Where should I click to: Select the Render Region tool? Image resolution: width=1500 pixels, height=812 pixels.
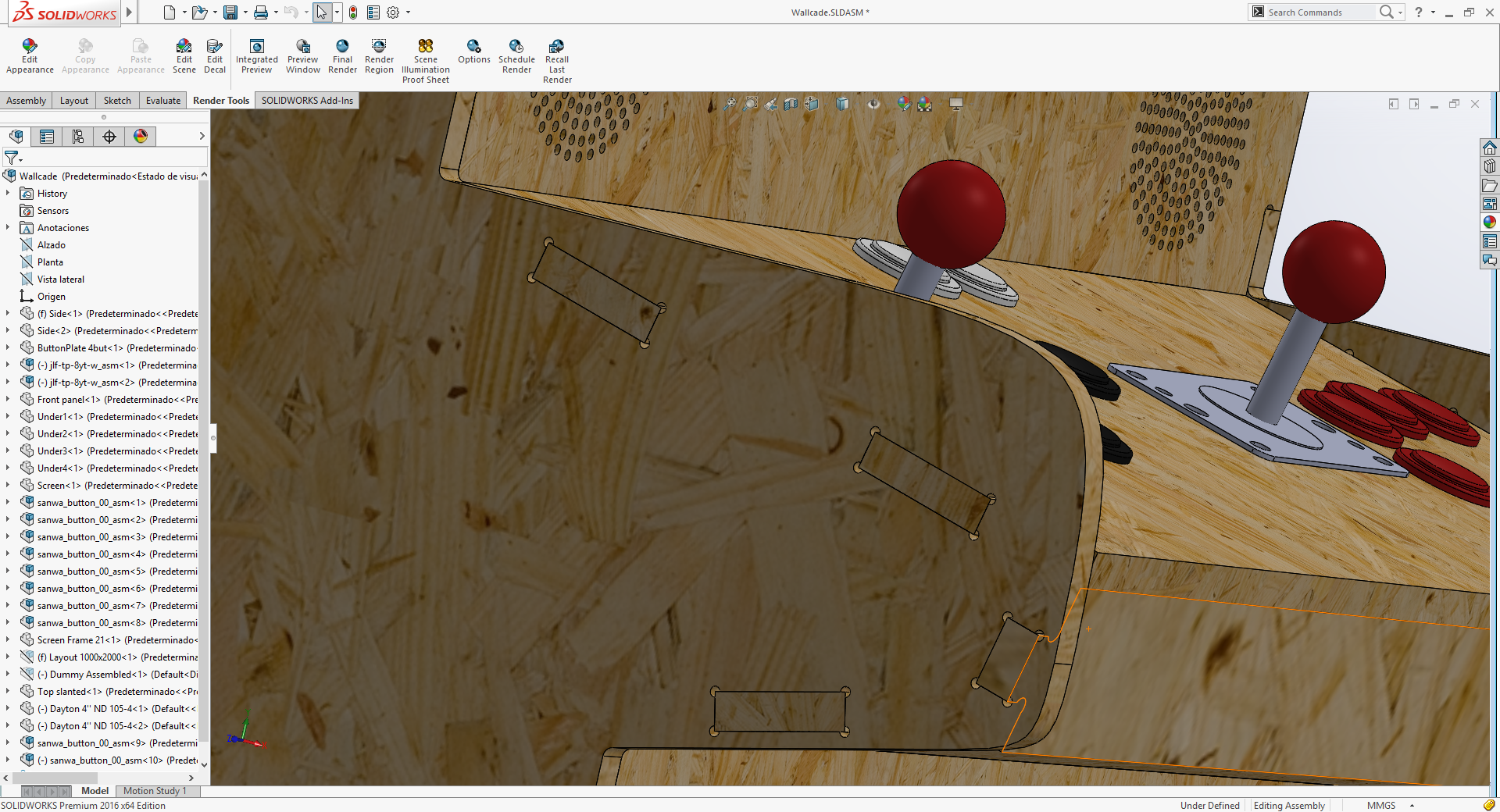pyautogui.click(x=379, y=56)
